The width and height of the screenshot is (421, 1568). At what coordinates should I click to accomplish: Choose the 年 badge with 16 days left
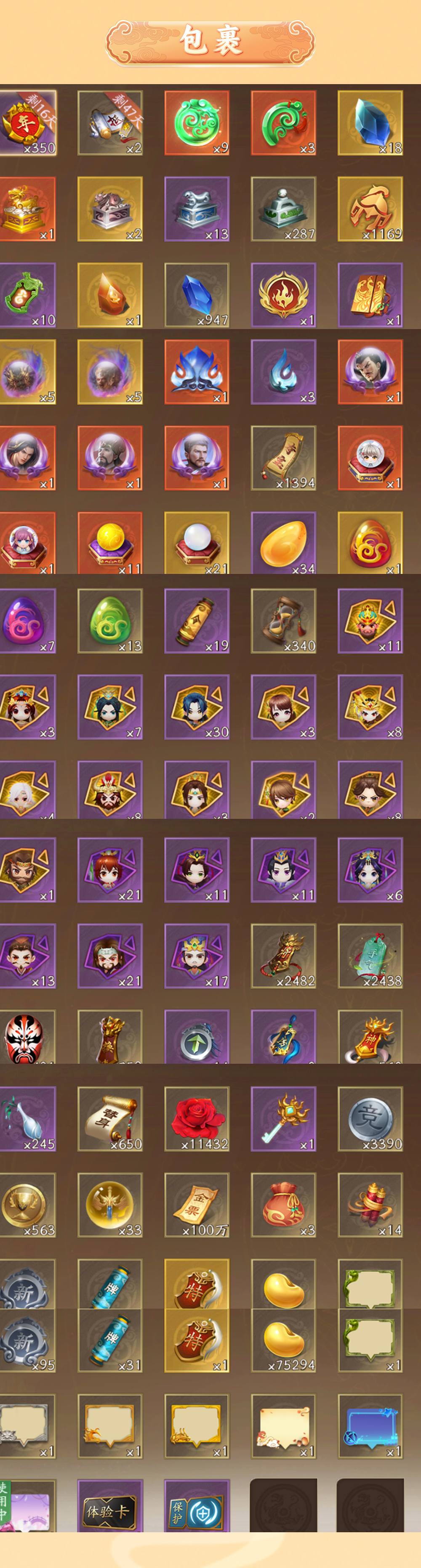coord(27,123)
